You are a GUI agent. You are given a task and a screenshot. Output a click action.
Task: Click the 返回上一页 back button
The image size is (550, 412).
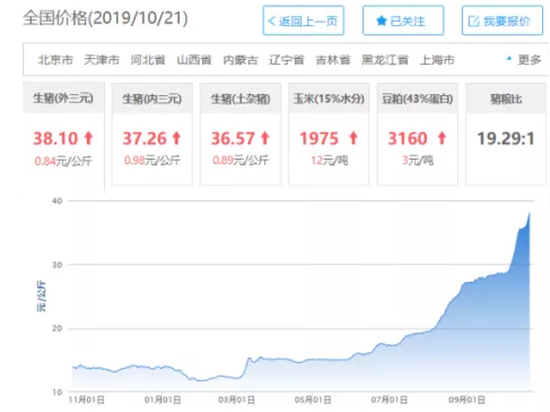tap(303, 20)
